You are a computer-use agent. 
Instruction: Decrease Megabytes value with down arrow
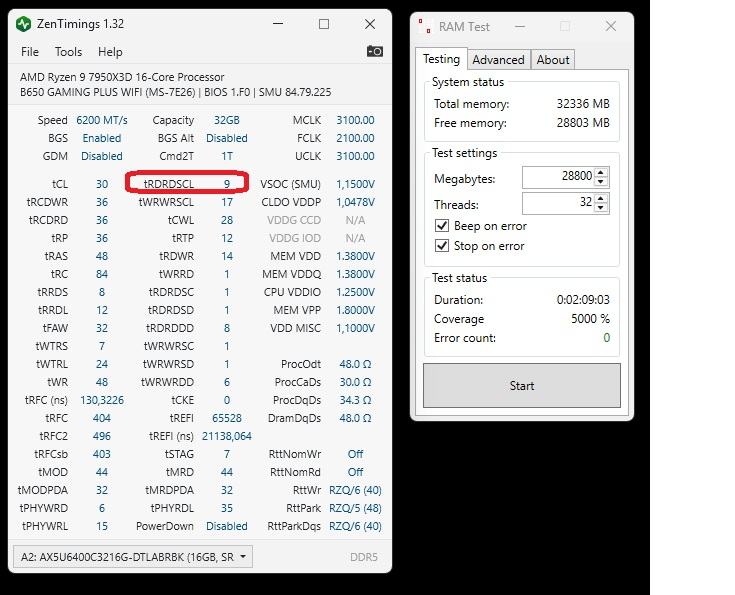(601, 183)
